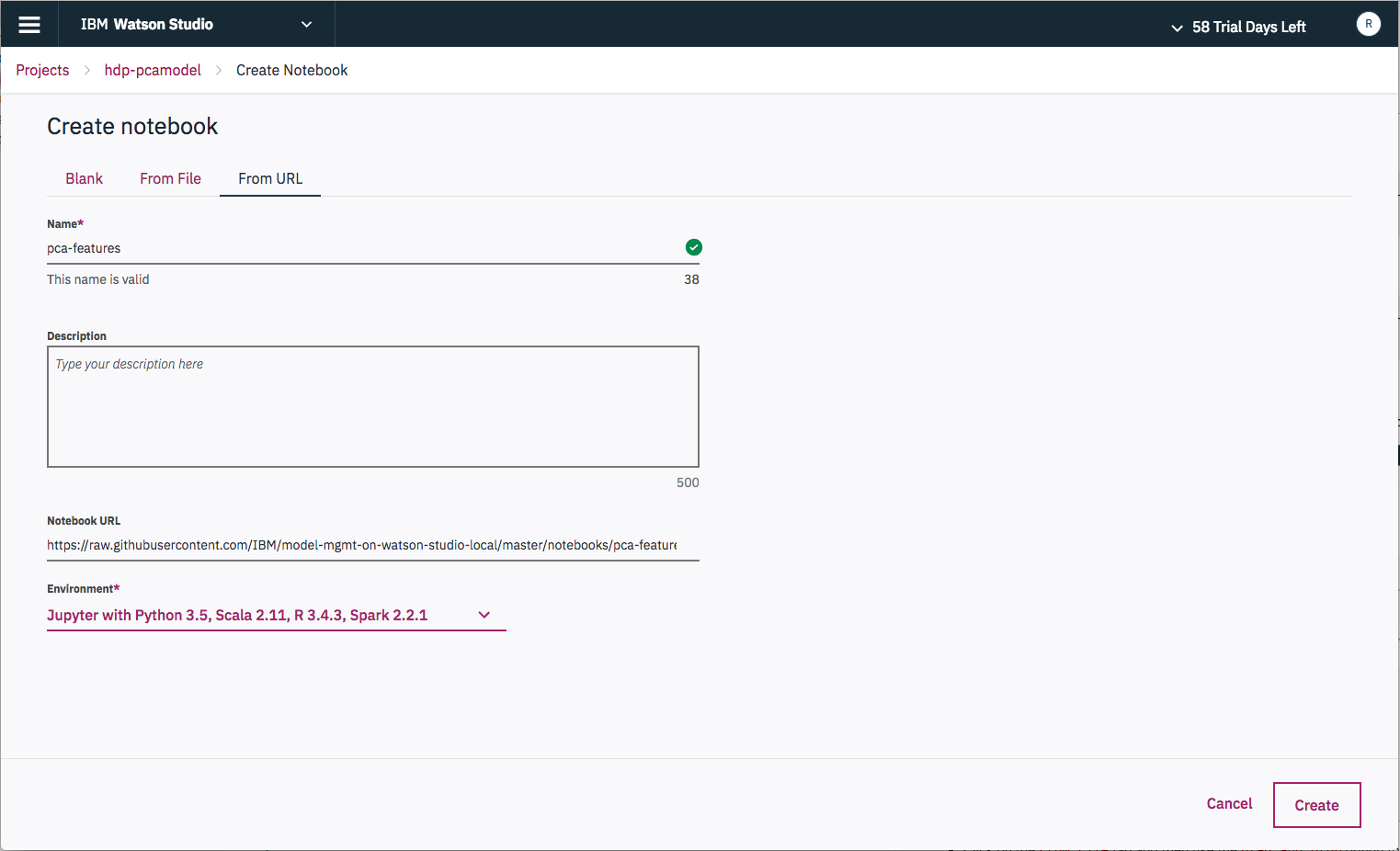Open the Environment dropdown selector

(276, 615)
